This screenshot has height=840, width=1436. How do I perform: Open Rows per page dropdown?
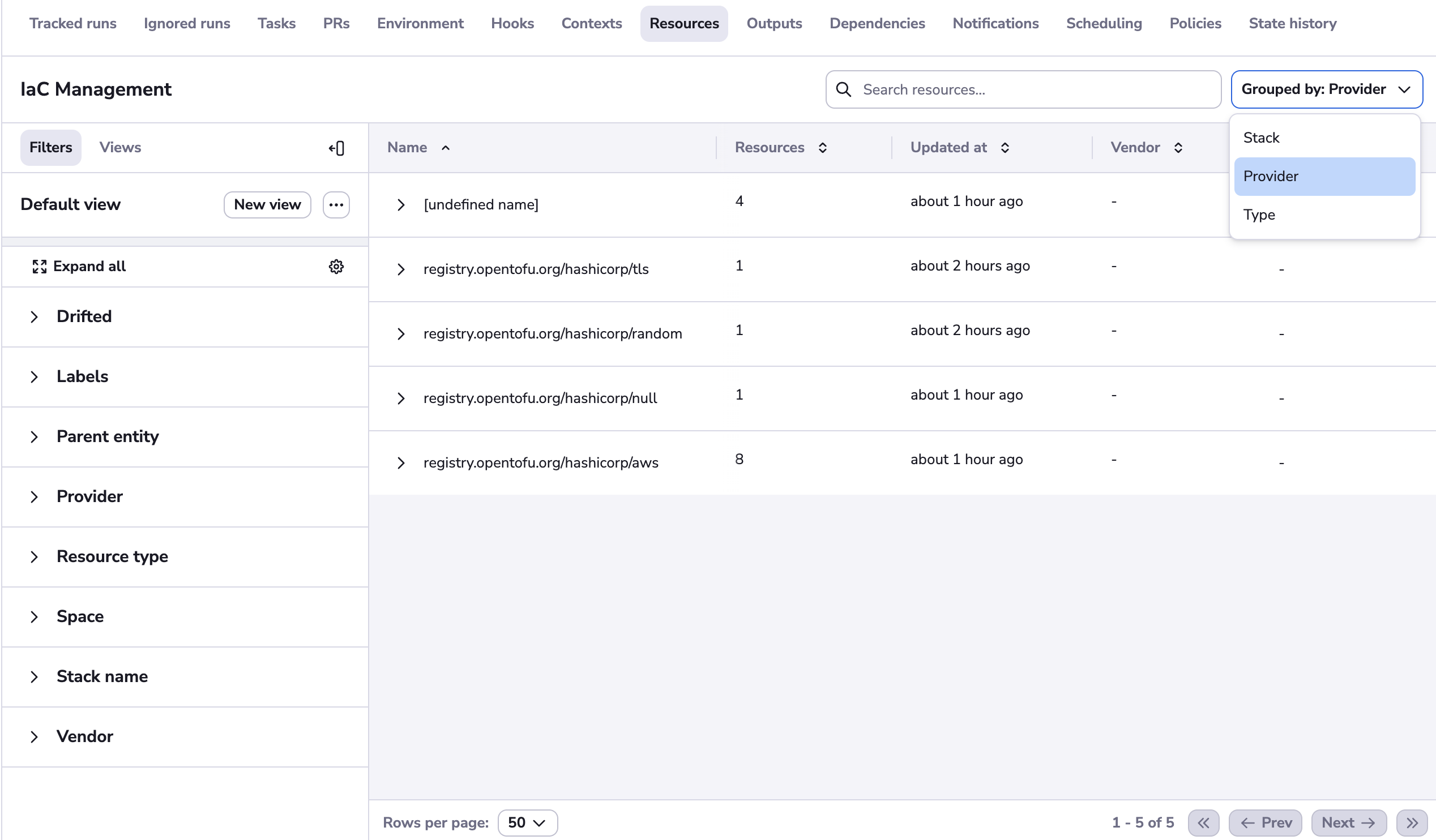[x=527, y=823]
